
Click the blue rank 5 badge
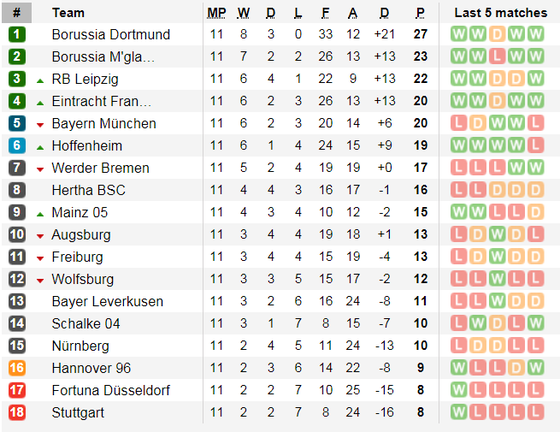click(x=17, y=124)
